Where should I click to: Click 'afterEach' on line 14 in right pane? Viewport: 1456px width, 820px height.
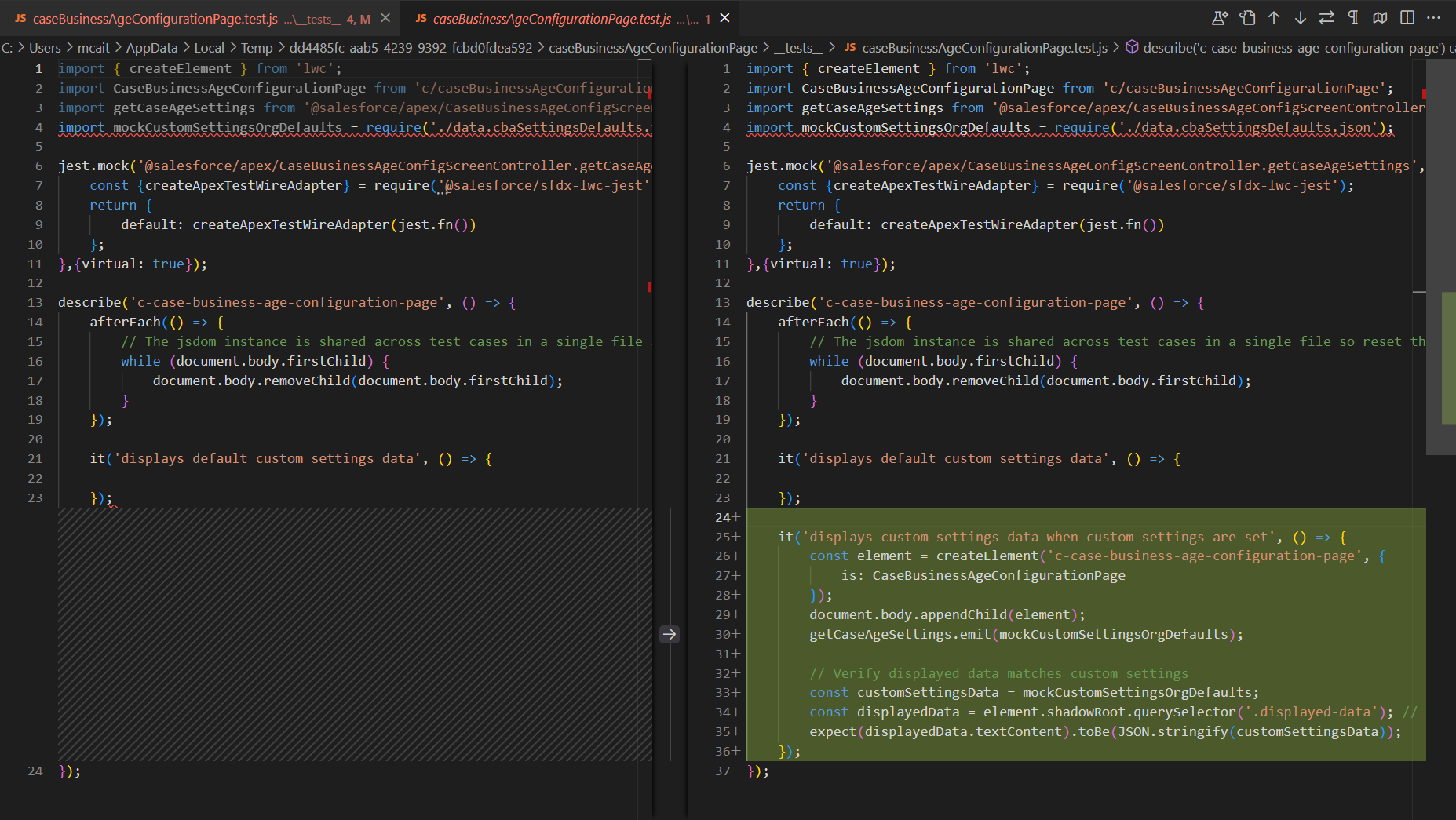[813, 322]
